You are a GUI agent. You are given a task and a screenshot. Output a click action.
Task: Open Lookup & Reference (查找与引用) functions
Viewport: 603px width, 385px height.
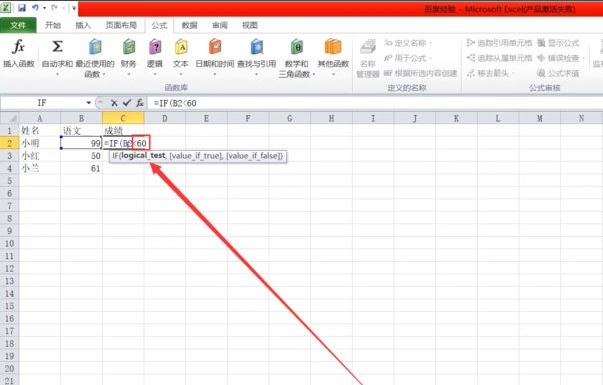[257, 47]
